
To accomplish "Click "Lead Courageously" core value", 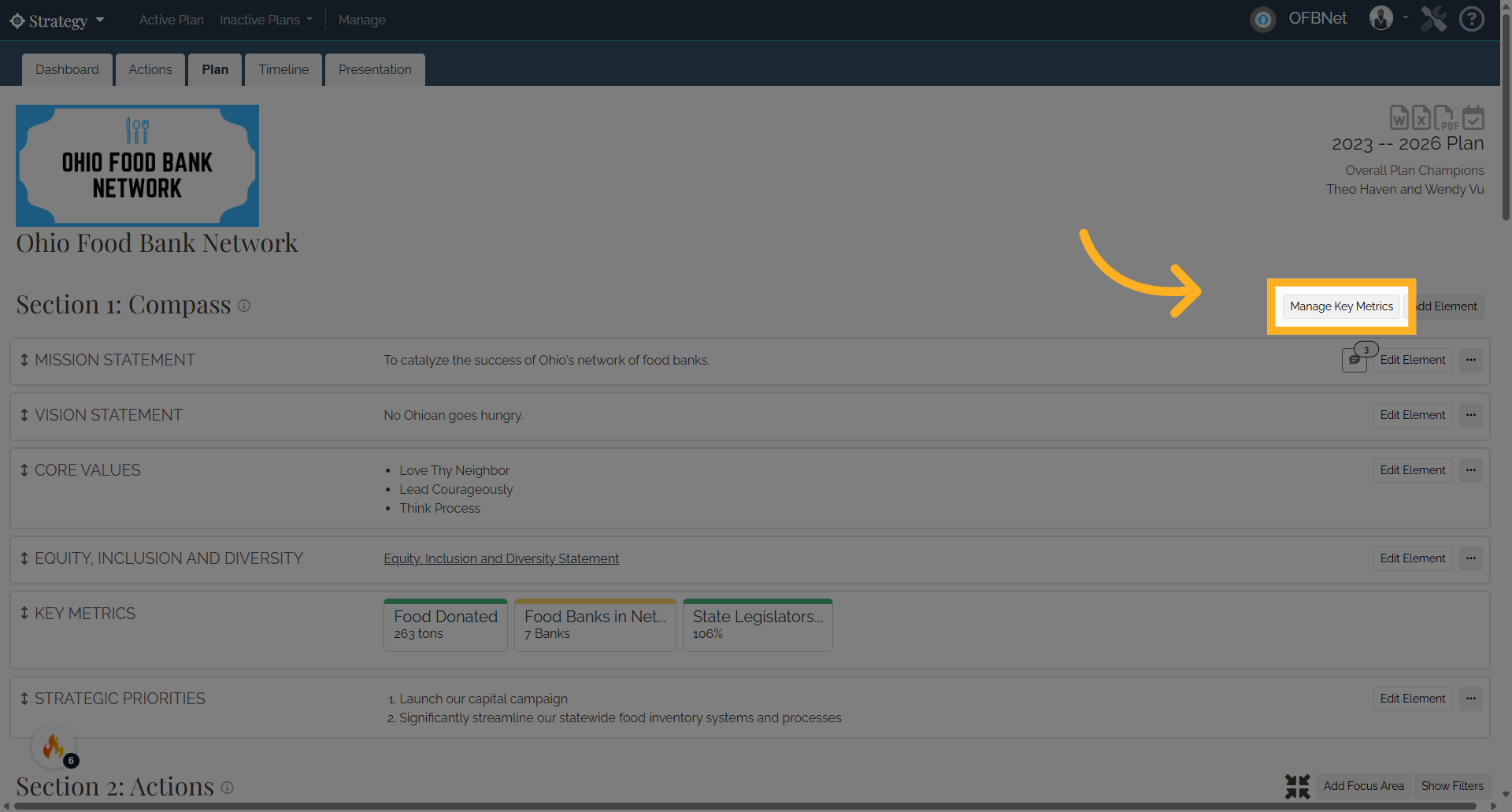I will click(x=456, y=489).
